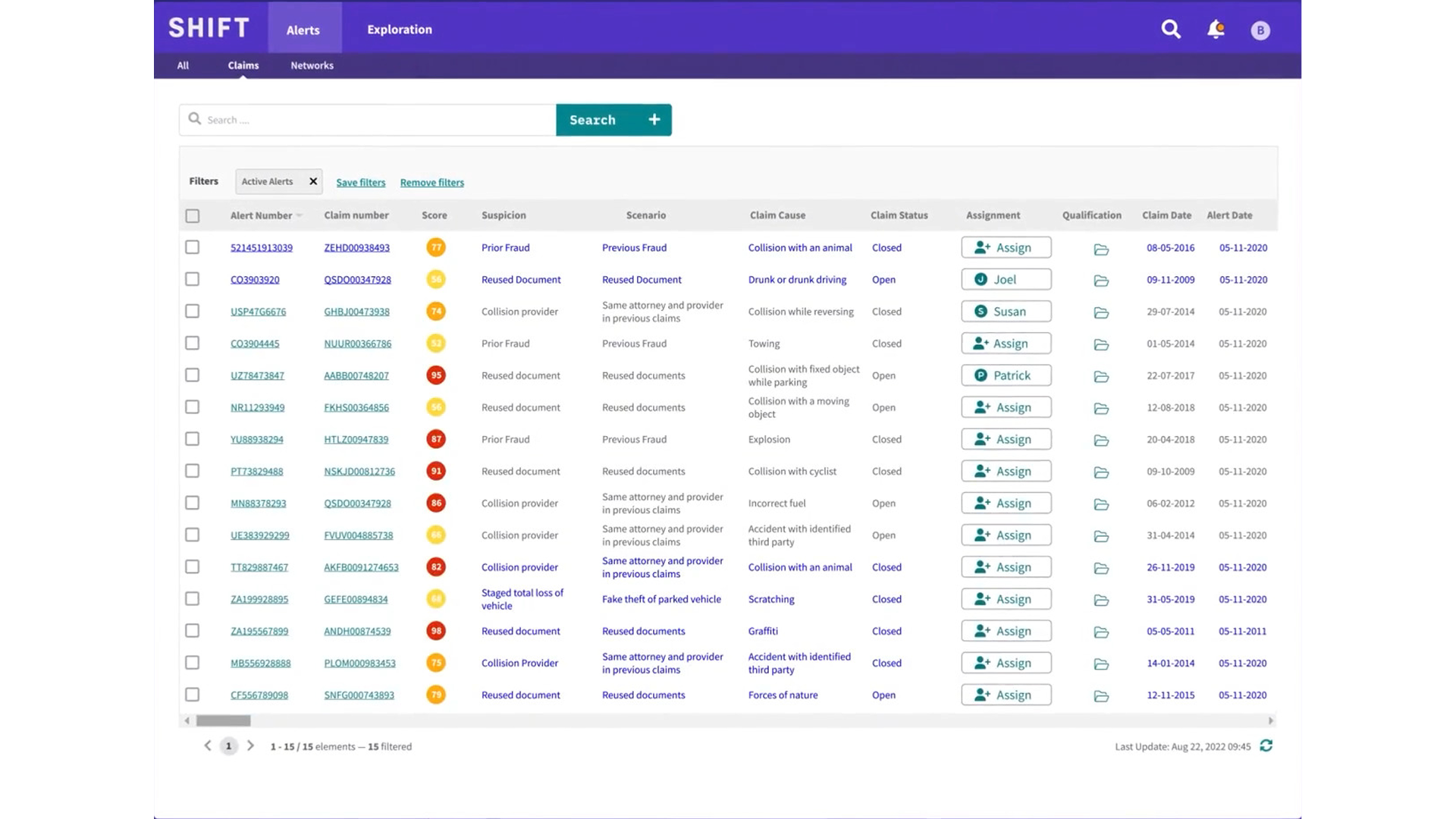Go to next page chevron
The height and width of the screenshot is (819, 1456).
(x=250, y=746)
